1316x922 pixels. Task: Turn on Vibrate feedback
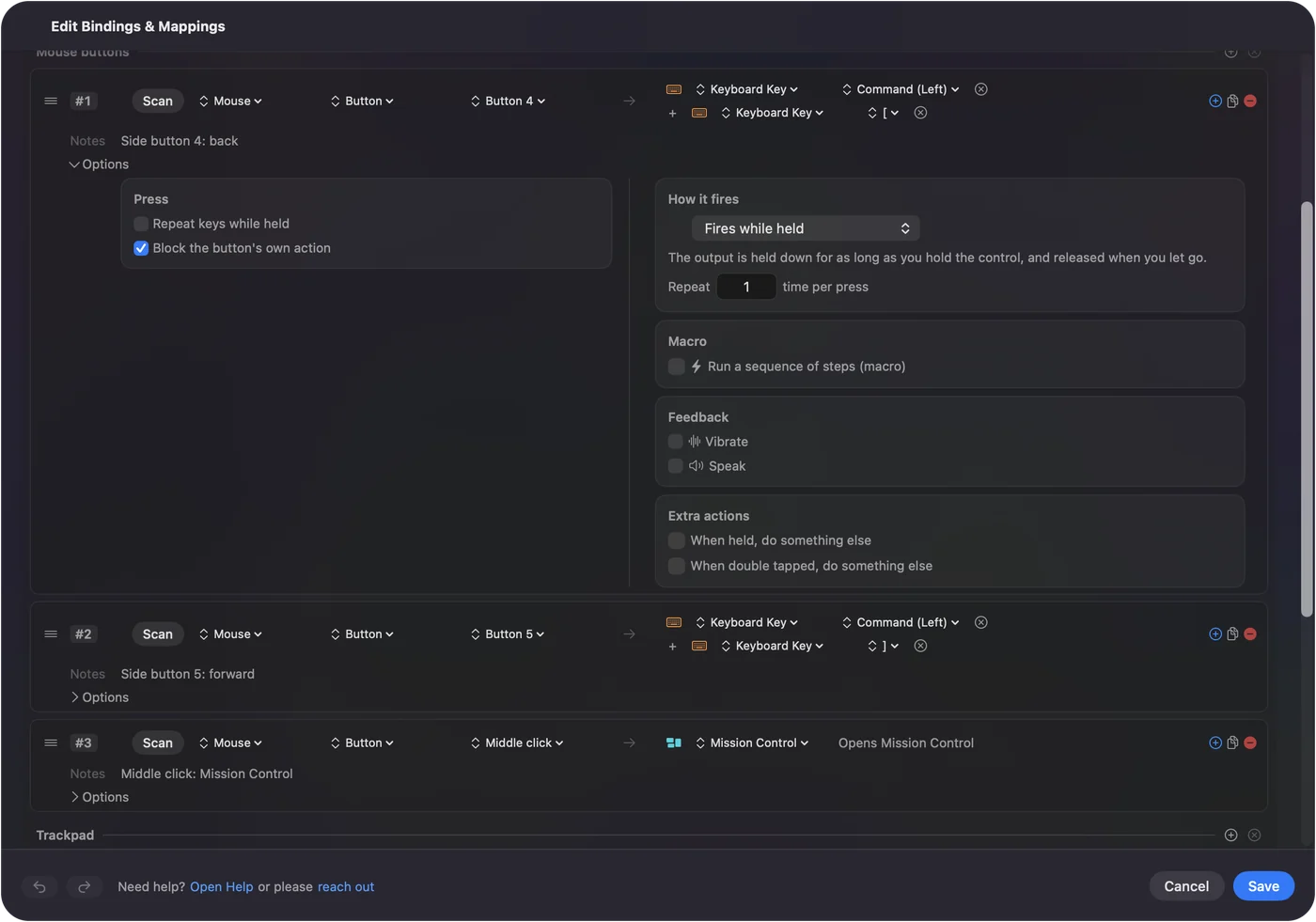(x=676, y=442)
